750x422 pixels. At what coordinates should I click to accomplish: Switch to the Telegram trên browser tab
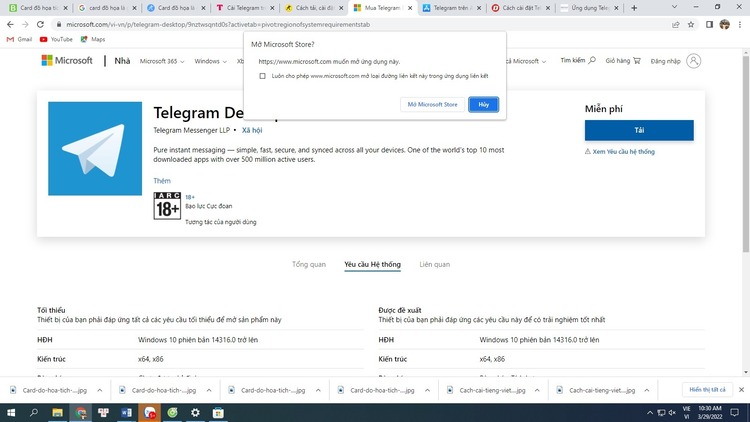[x=451, y=8]
